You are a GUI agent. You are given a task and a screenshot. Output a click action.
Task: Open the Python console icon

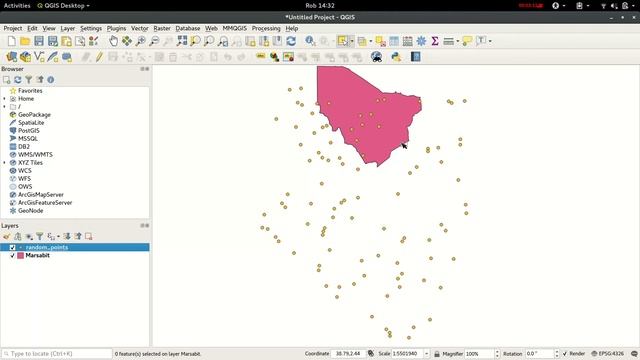point(396,57)
